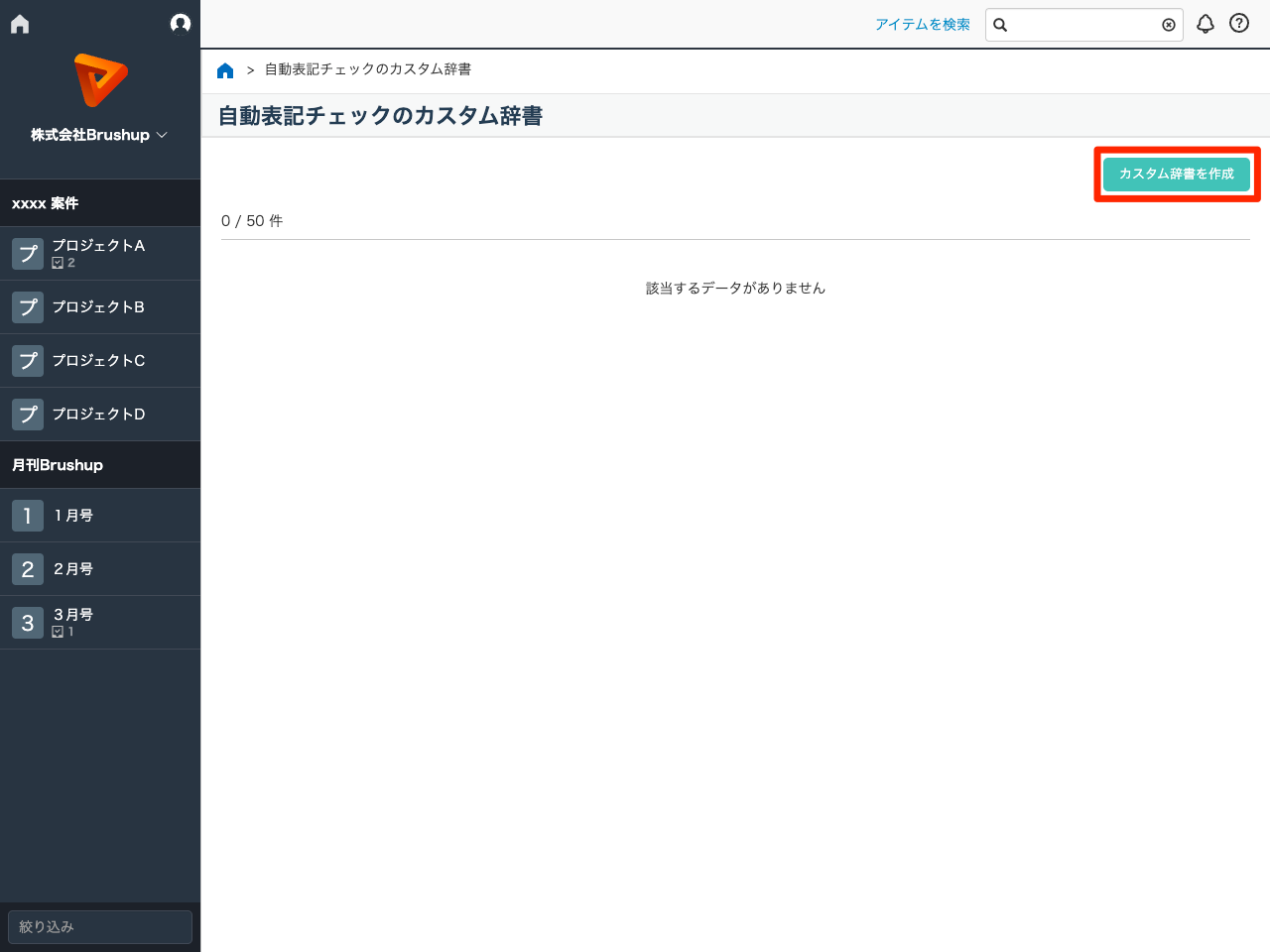Click the home icon in the breadcrumb
Image resolution: width=1270 pixels, height=952 pixels.
tap(225, 69)
